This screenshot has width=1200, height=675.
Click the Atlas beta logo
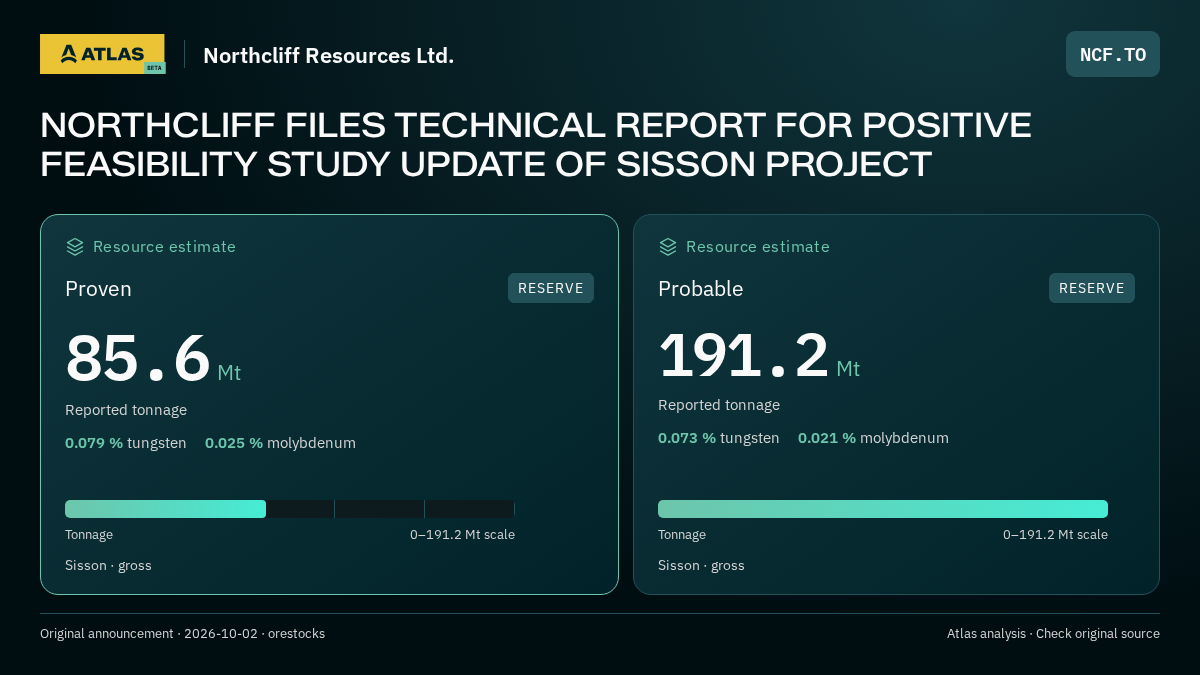pos(102,54)
